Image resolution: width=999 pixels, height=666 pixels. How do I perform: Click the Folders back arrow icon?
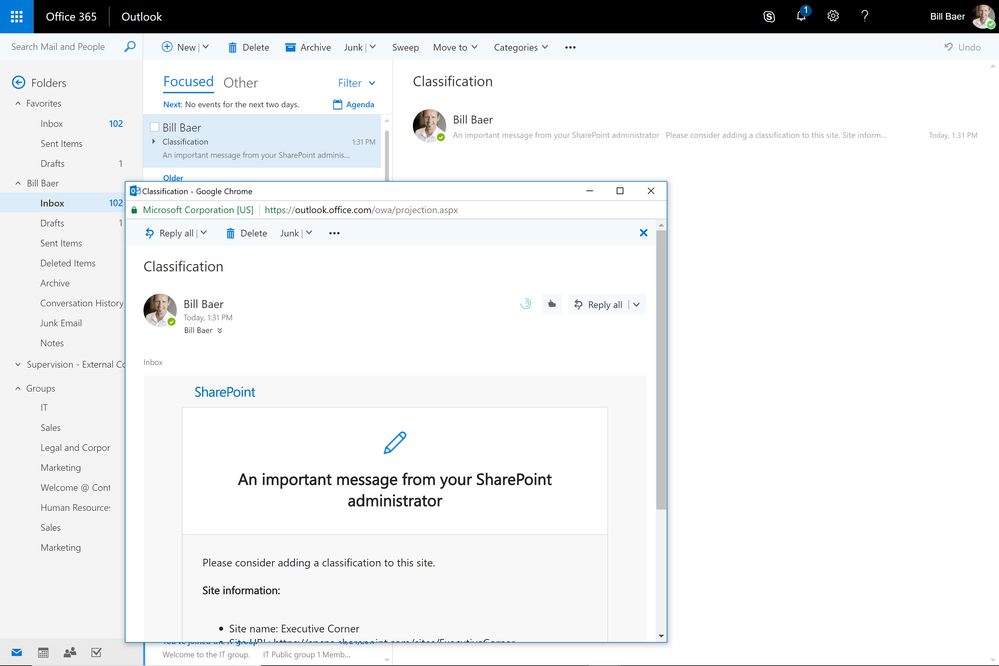(x=18, y=82)
